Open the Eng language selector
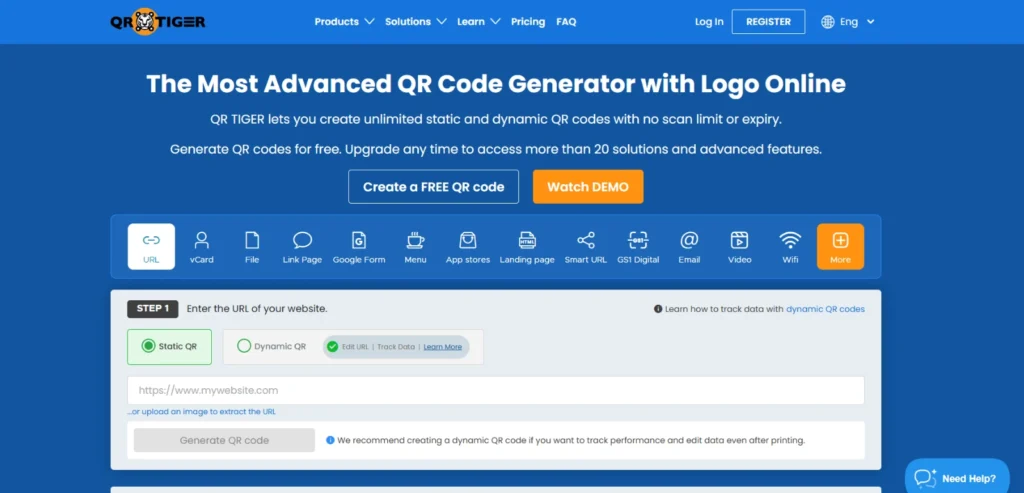This screenshot has width=1024, height=493. (x=848, y=22)
